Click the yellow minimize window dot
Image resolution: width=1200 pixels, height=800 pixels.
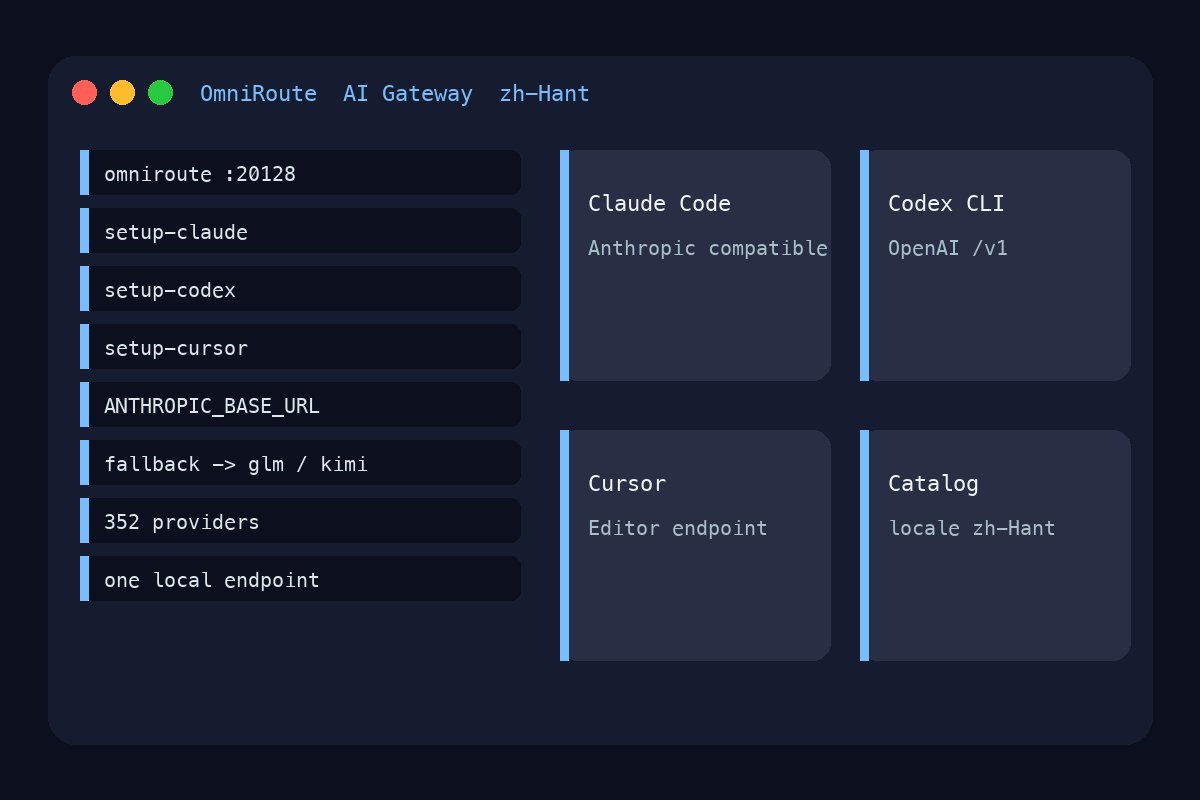pyautogui.click(x=122, y=92)
